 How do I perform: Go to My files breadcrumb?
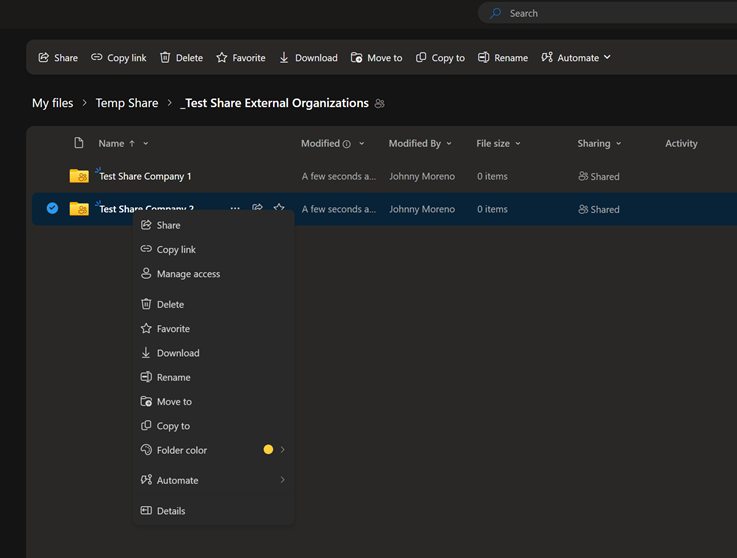click(53, 103)
